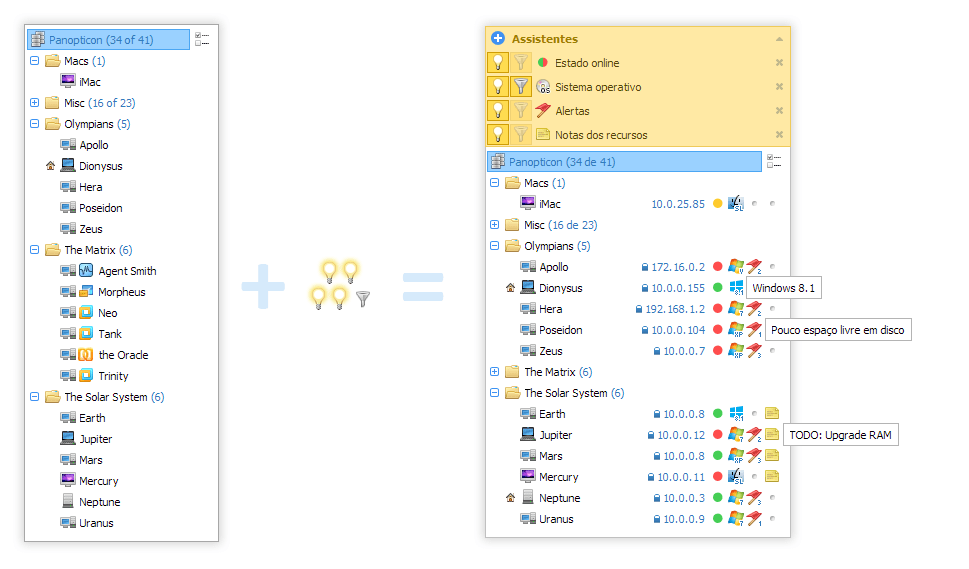
Task: Click the VNC icon next to Agent Smith
Action: [86, 271]
